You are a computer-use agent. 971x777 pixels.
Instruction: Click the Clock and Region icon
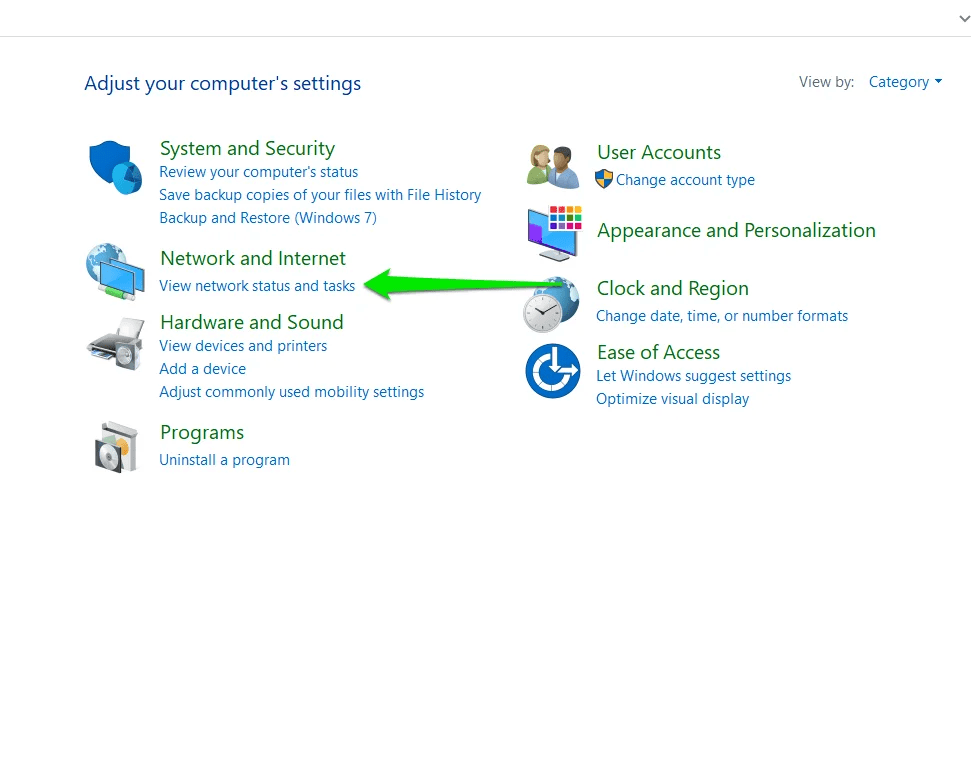[x=551, y=305]
